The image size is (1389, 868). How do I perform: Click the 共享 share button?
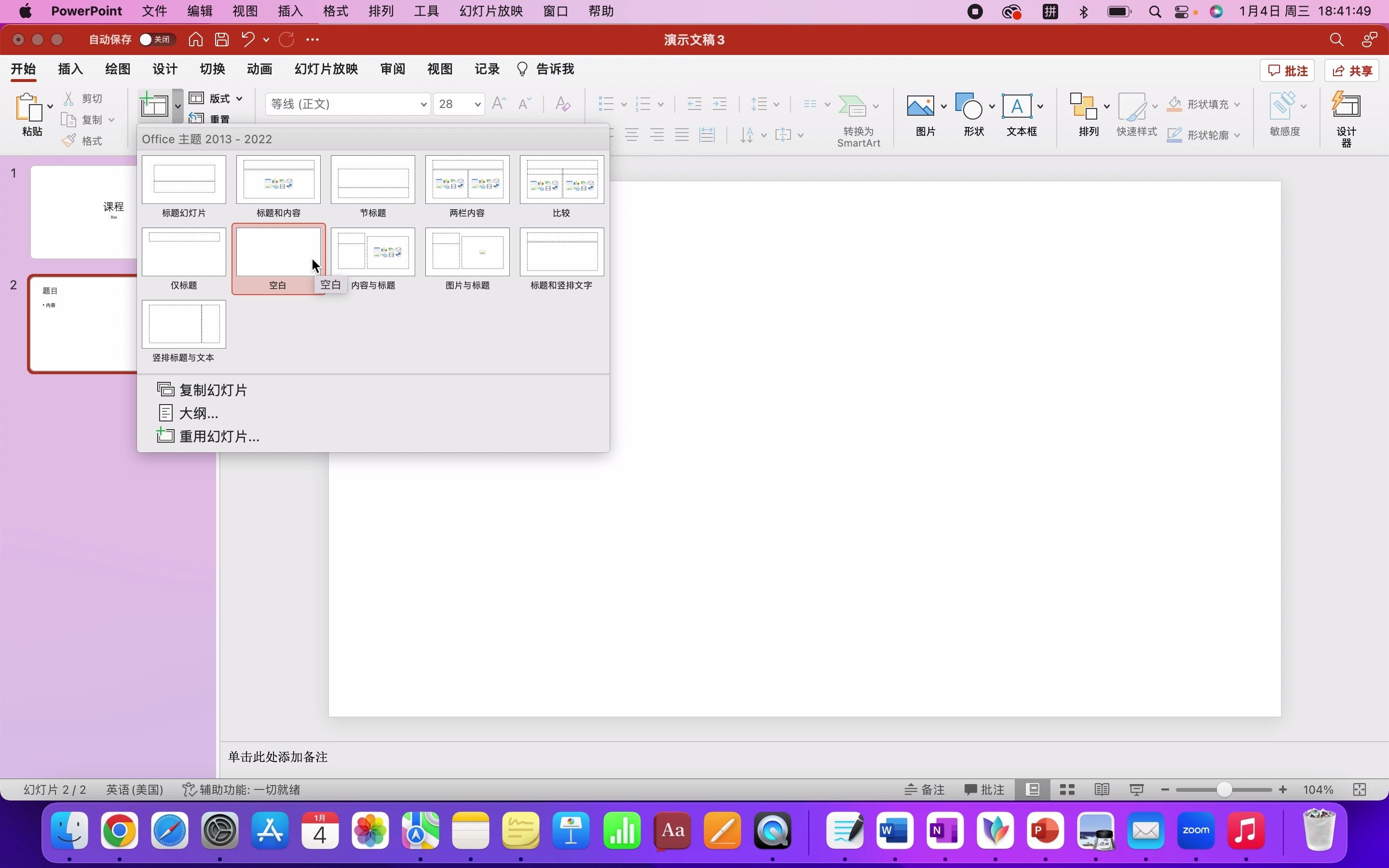pos(1352,70)
